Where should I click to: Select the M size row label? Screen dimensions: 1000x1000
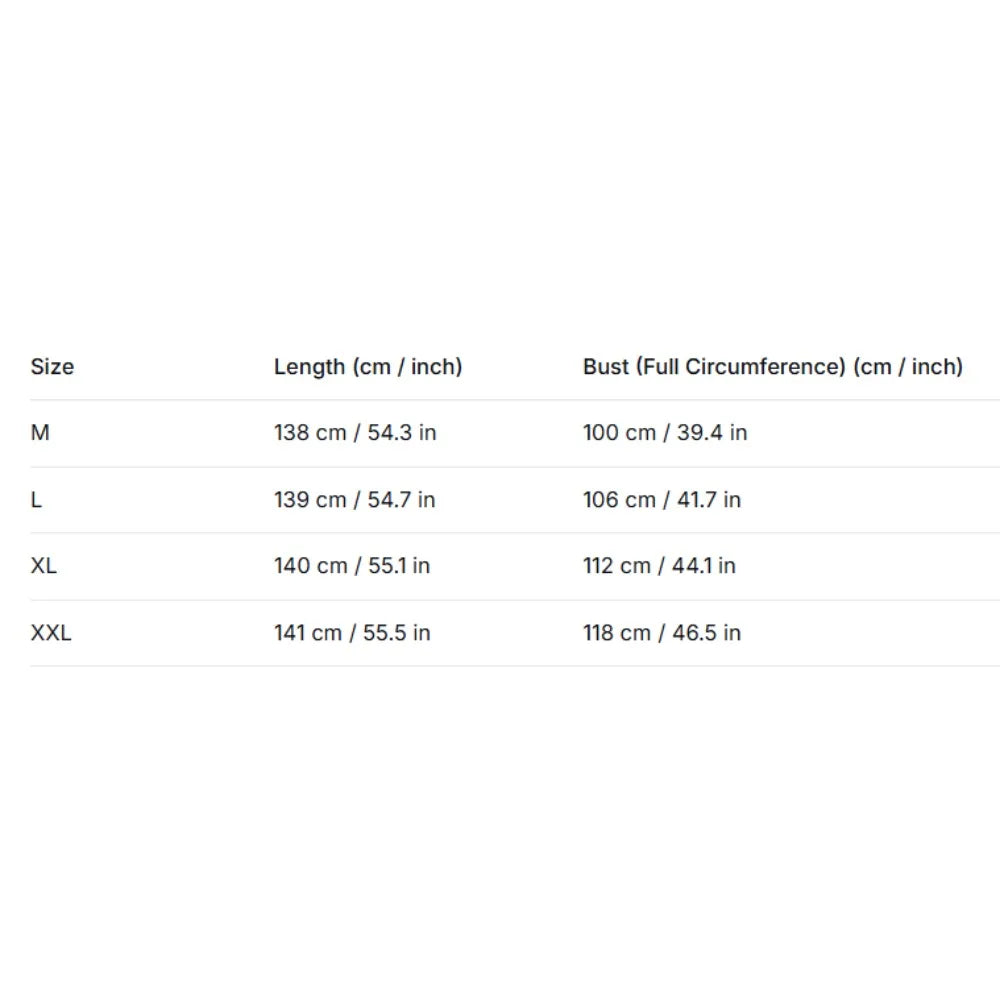(40, 432)
